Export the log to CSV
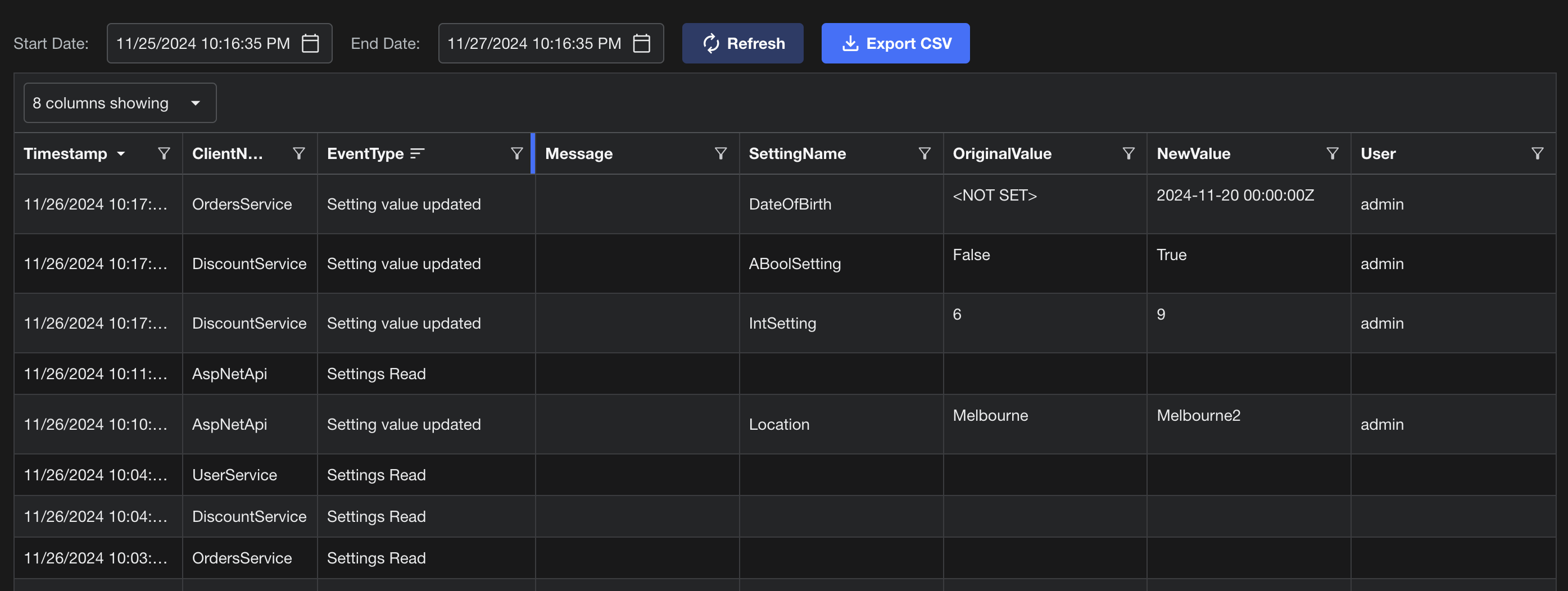Image resolution: width=1568 pixels, height=591 pixels. click(x=895, y=43)
